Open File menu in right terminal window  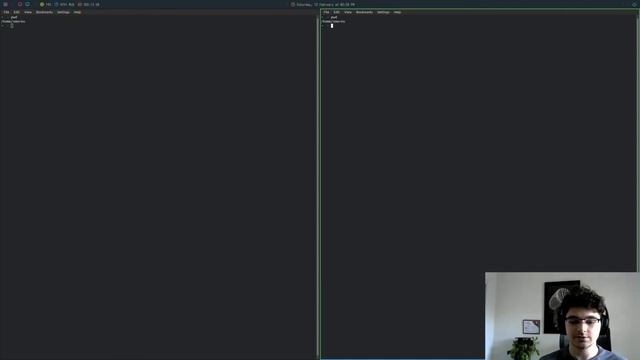(326, 12)
